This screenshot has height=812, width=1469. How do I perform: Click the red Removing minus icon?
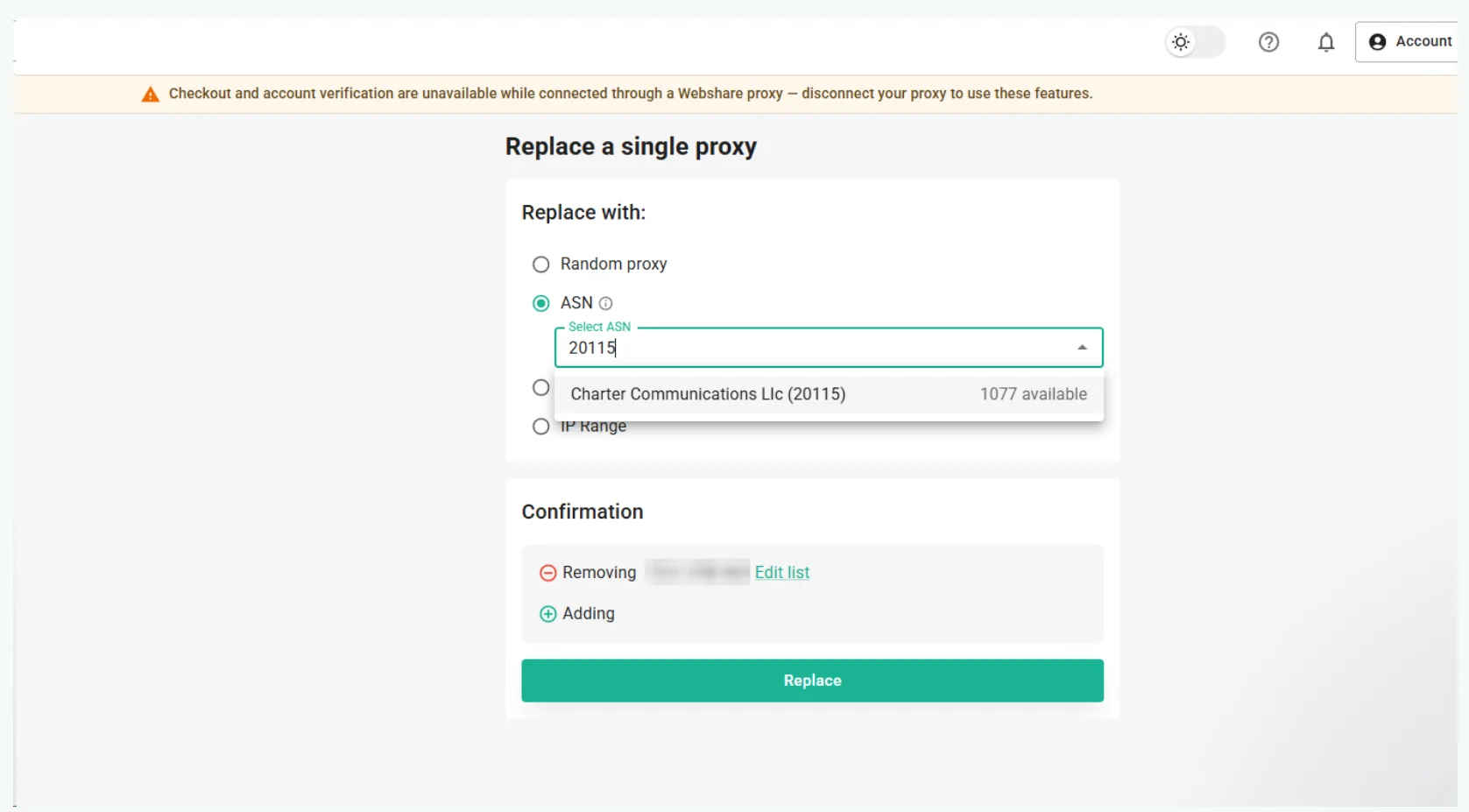point(548,573)
